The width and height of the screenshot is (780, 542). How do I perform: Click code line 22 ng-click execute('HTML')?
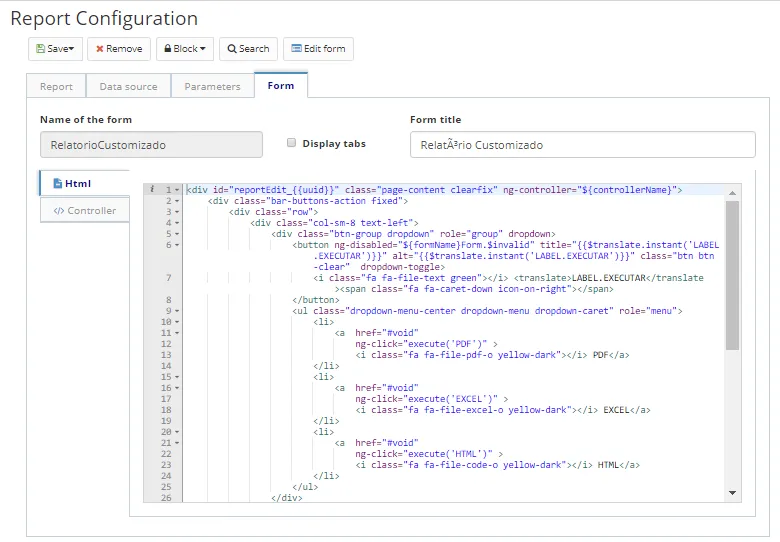[x=429, y=453]
